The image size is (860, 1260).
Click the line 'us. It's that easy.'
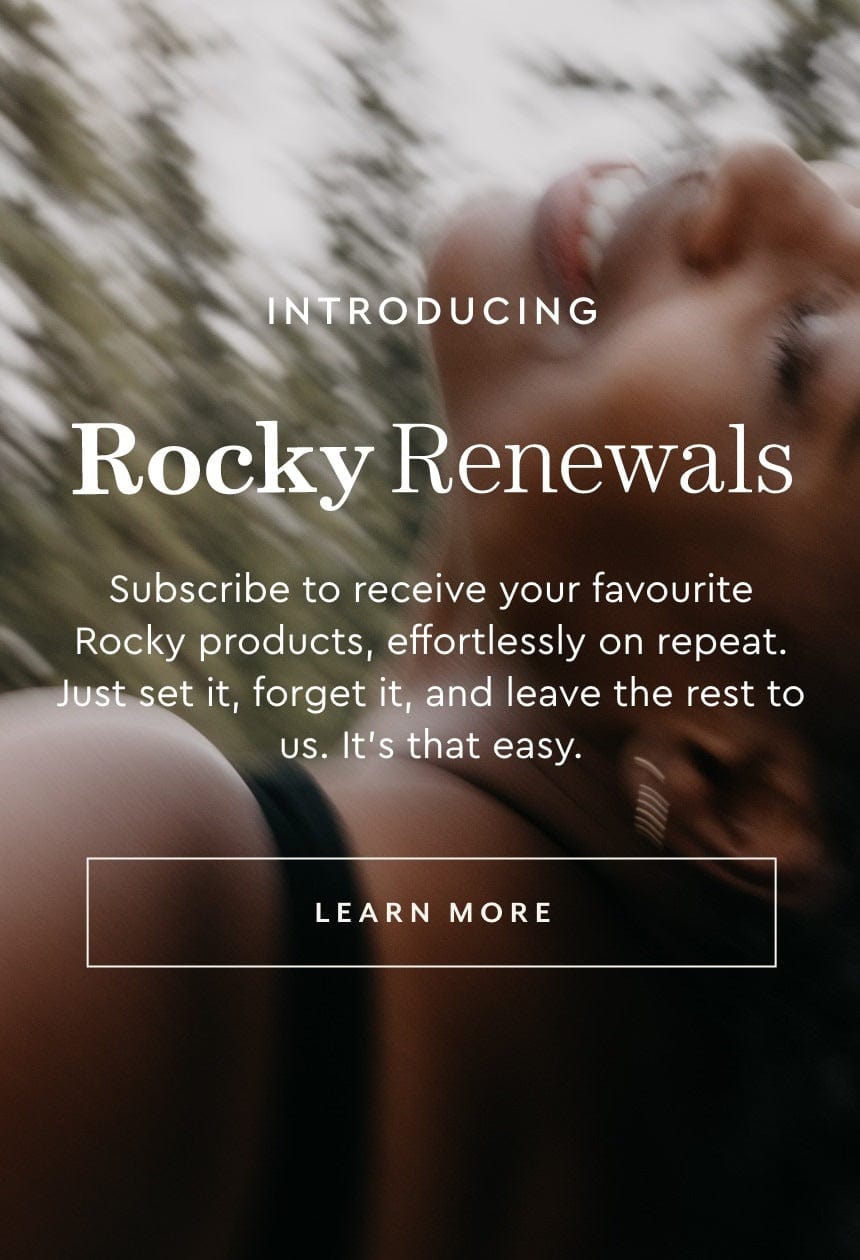(431, 746)
